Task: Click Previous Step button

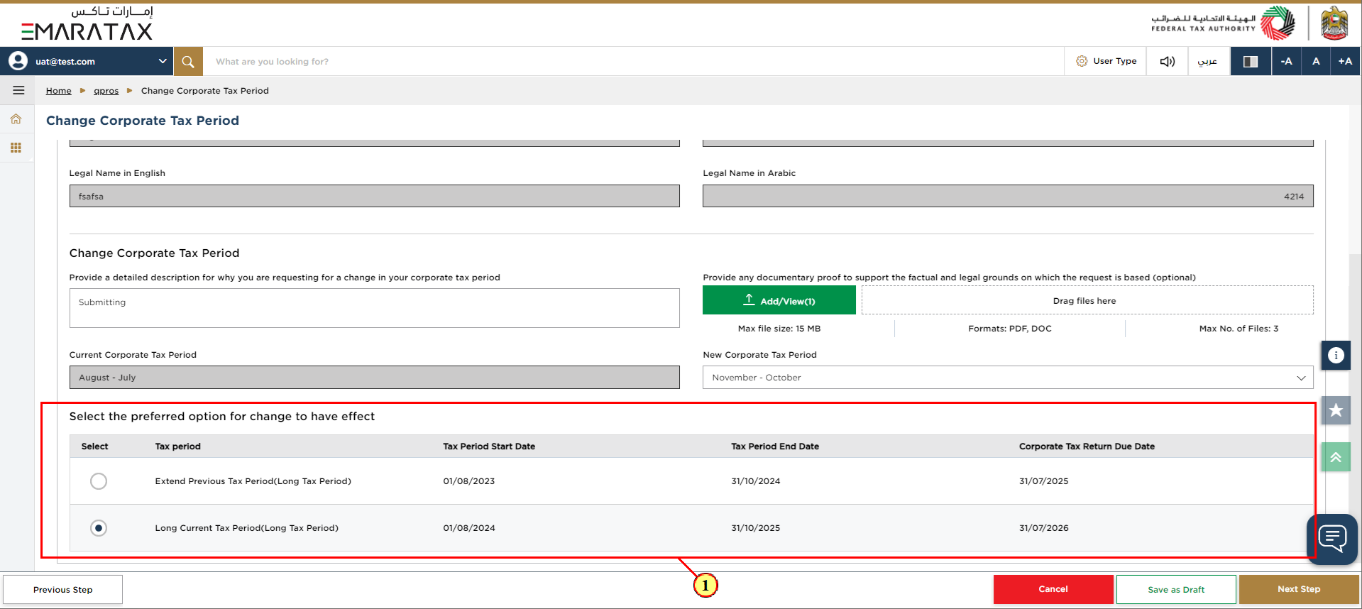Action: 63,589
